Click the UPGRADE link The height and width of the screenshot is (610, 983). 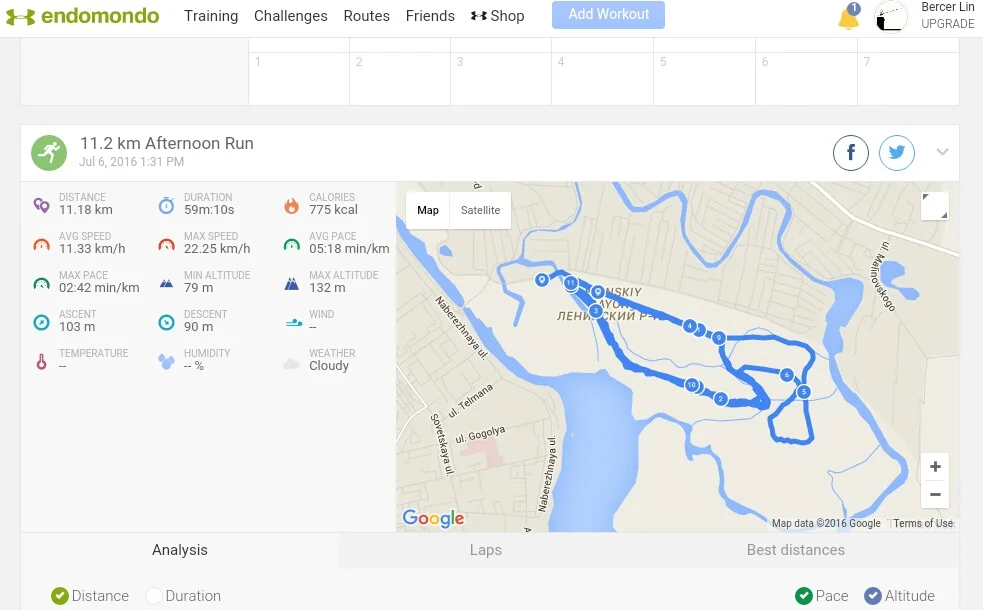[947, 24]
